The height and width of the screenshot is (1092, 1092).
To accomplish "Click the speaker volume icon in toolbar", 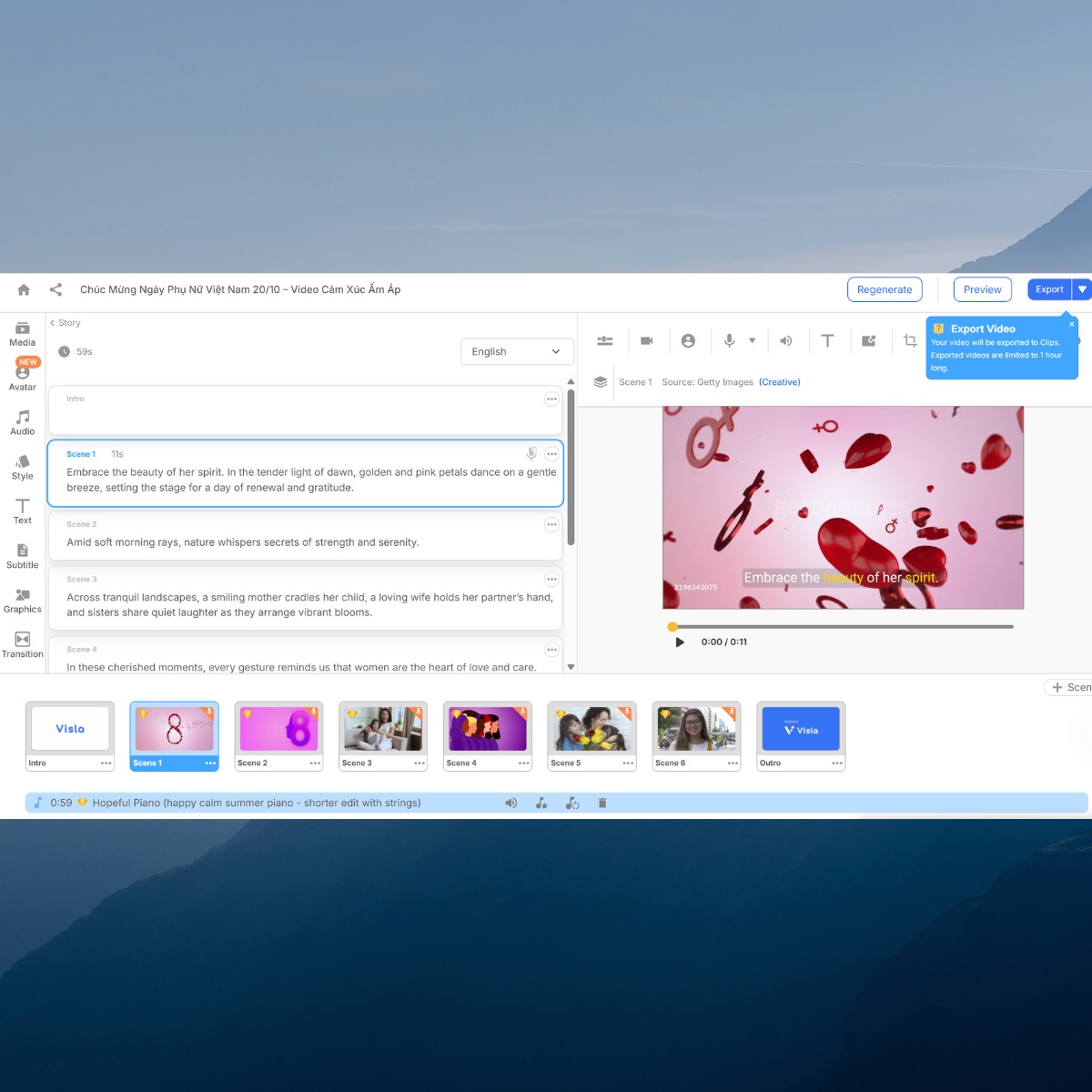I will coord(786,340).
